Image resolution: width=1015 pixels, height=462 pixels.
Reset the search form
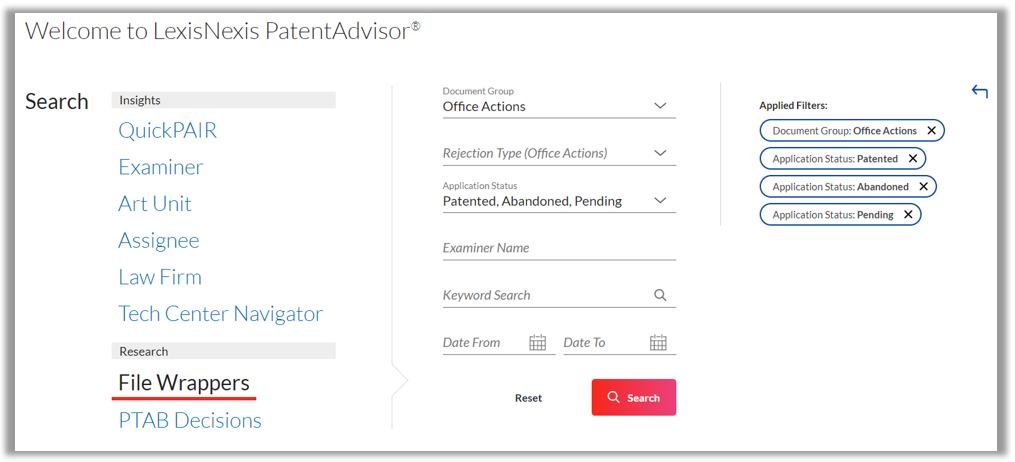(x=528, y=398)
